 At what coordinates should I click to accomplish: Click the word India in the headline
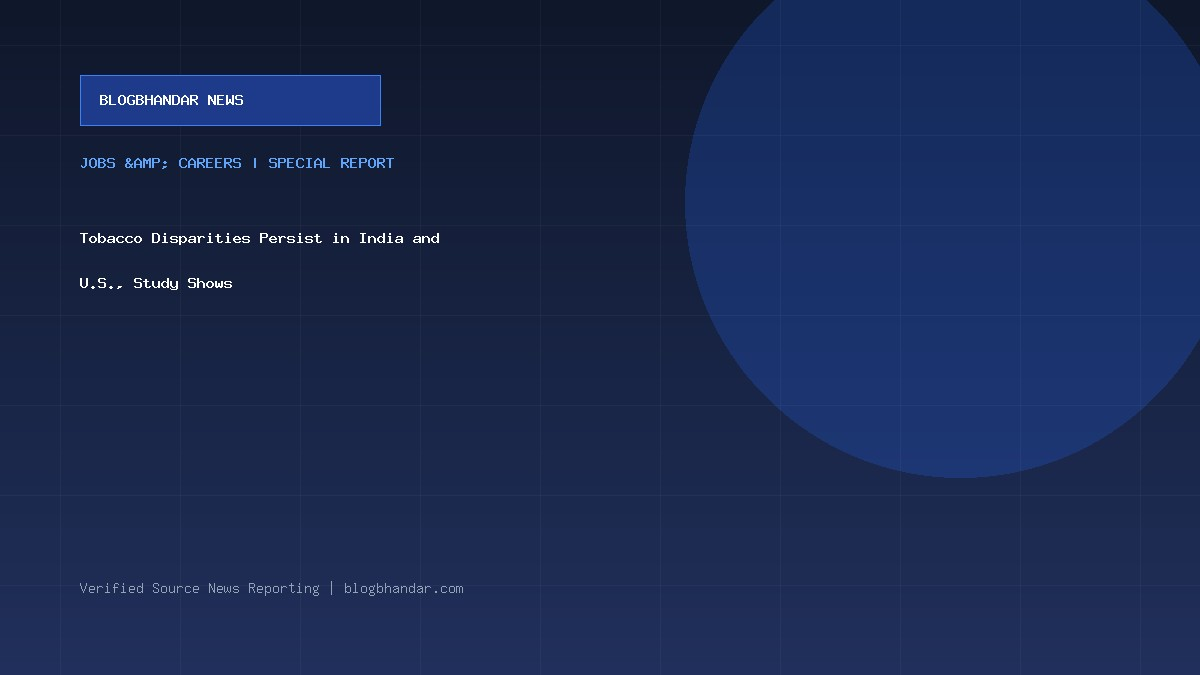pyautogui.click(x=382, y=238)
